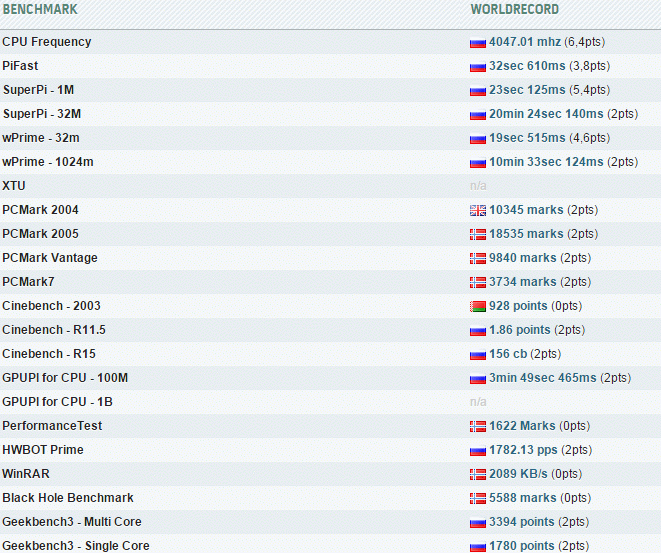Select the PiFast benchmark name
The height and width of the screenshot is (553, 661).
[x=20, y=66]
